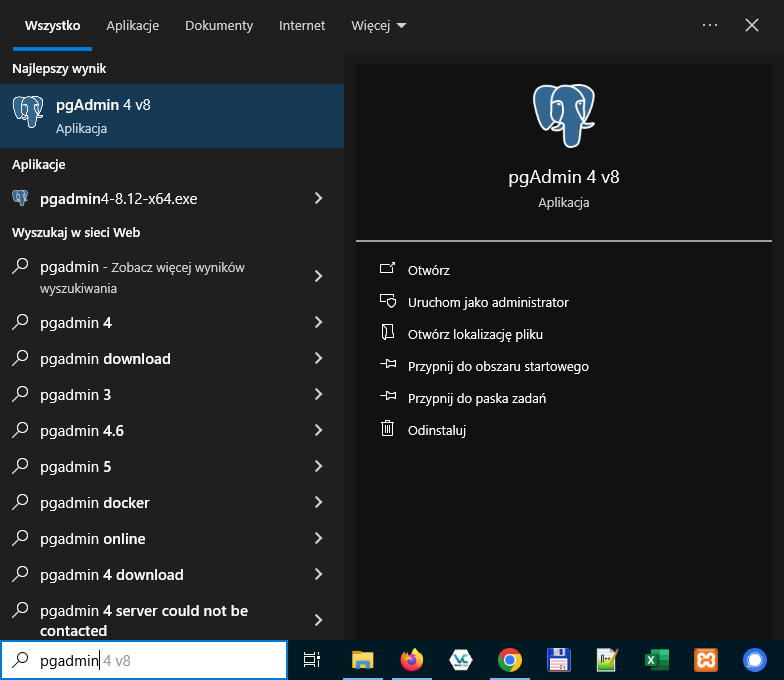Viewport: 784px width, 680px height.
Task: Click the search box containing pgadmin
Action: pos(144,660)
